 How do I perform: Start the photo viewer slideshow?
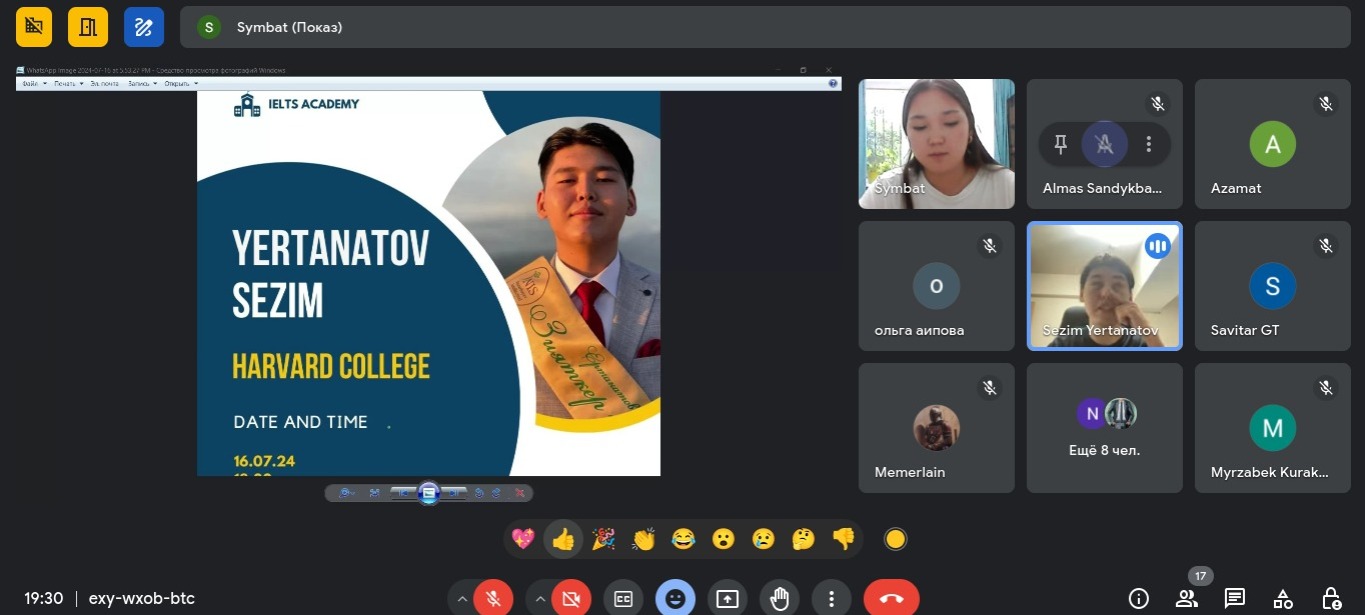tap(429, 493)
